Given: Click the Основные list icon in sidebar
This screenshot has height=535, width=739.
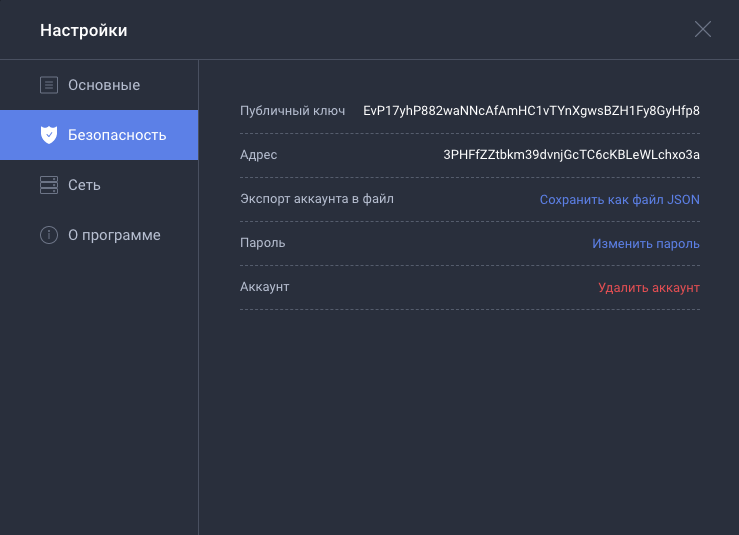Looking at the screenshot, I should click(x=48, y=85).
